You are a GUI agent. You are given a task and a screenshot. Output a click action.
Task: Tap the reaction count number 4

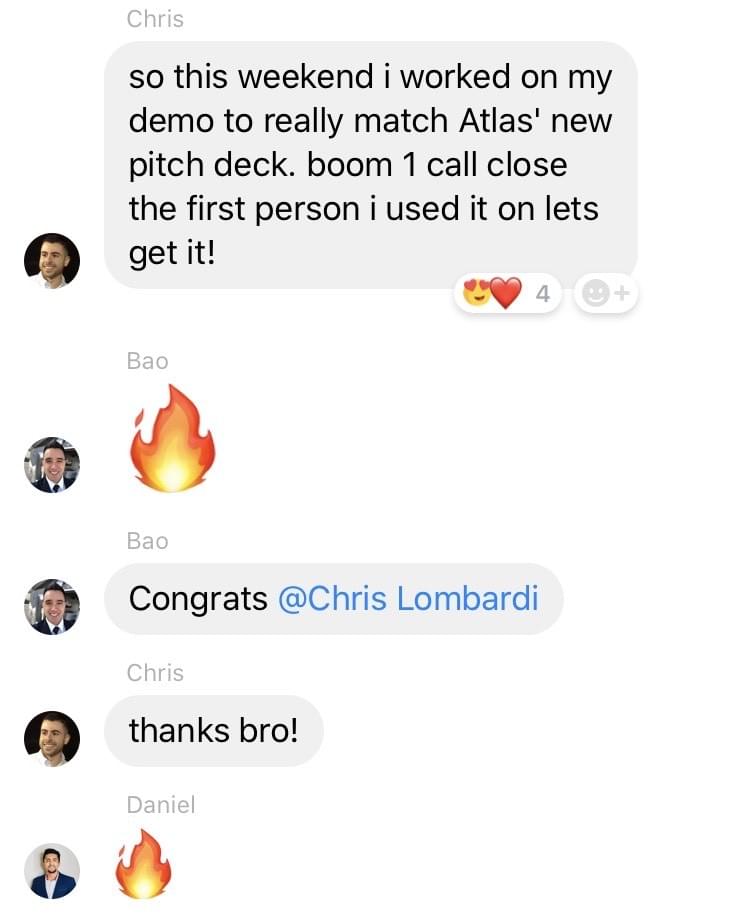tap(543, 293)
